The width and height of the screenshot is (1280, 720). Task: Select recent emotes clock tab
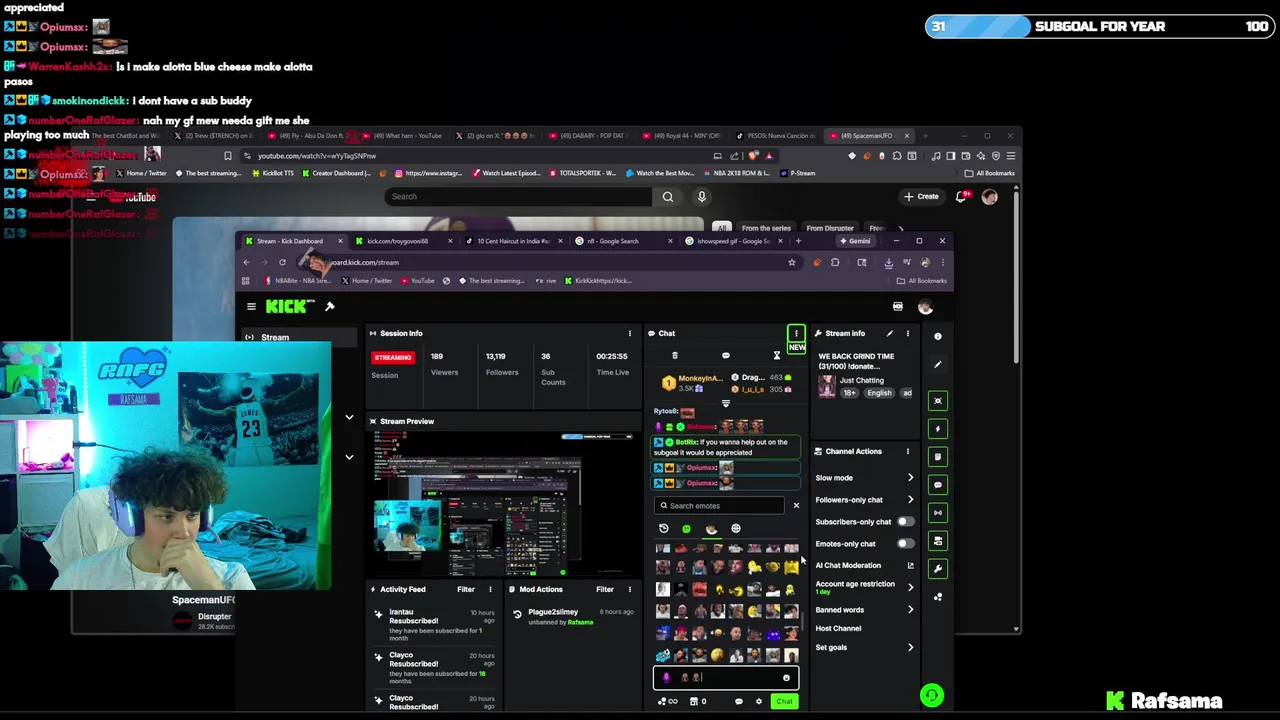tap(664, 528)
